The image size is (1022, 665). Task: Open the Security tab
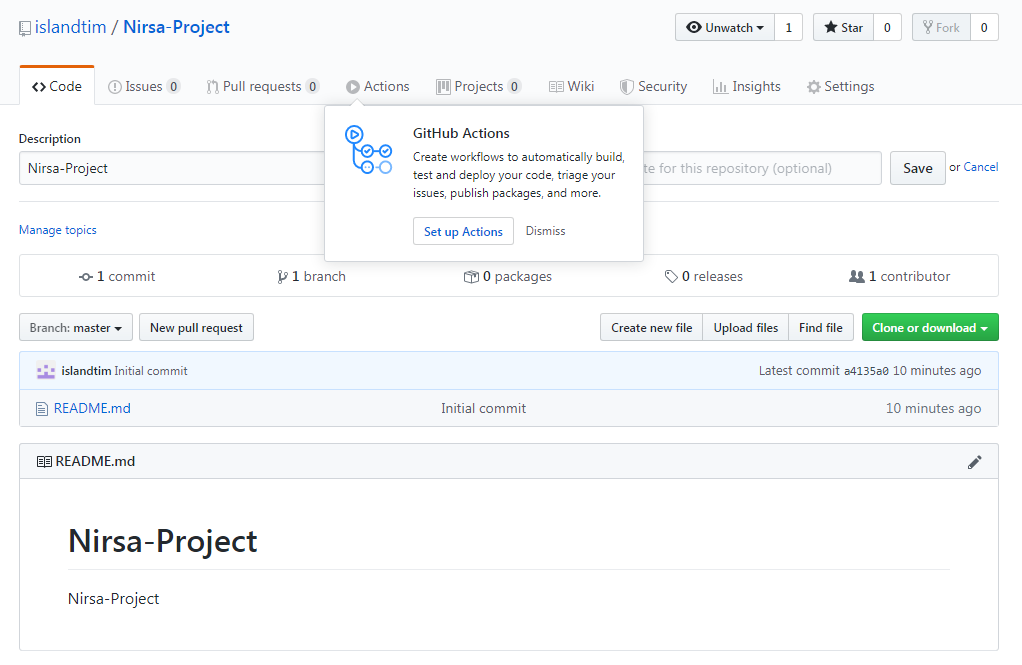point(653,86)
